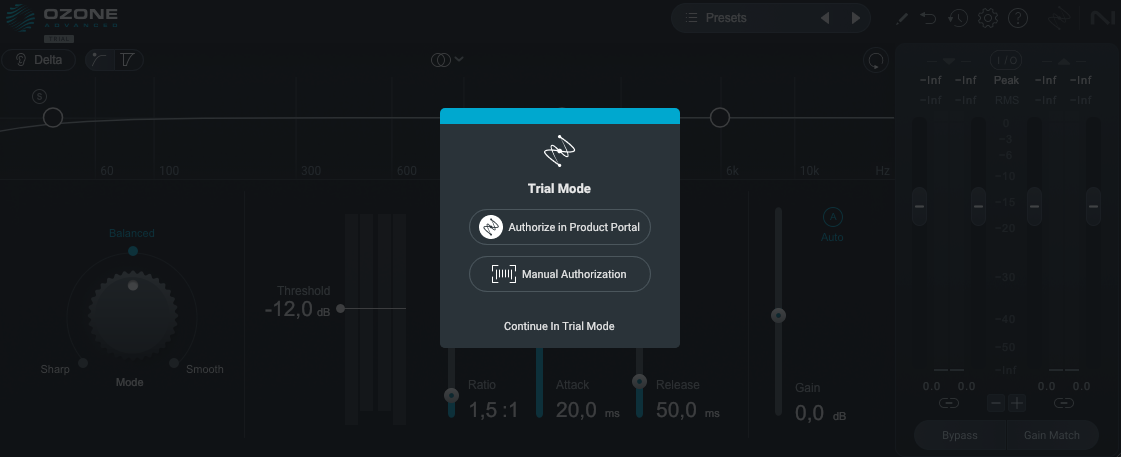Click the Auto label text
Screen dimensions: 1121x457
pyautogui.click(x=832, y=237)
